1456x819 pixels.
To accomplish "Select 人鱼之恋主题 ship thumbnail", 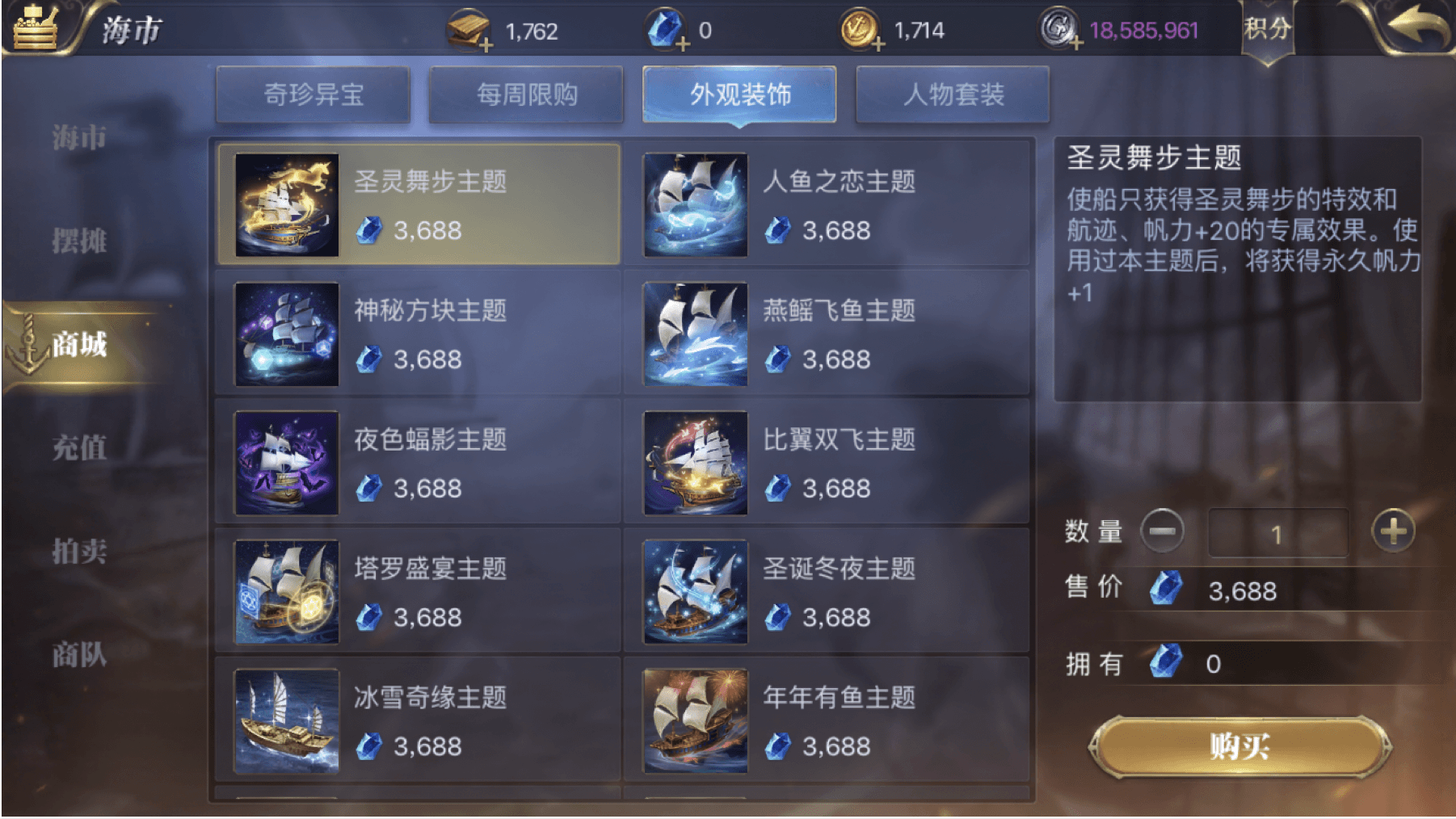I will click(x=695, y=205).
